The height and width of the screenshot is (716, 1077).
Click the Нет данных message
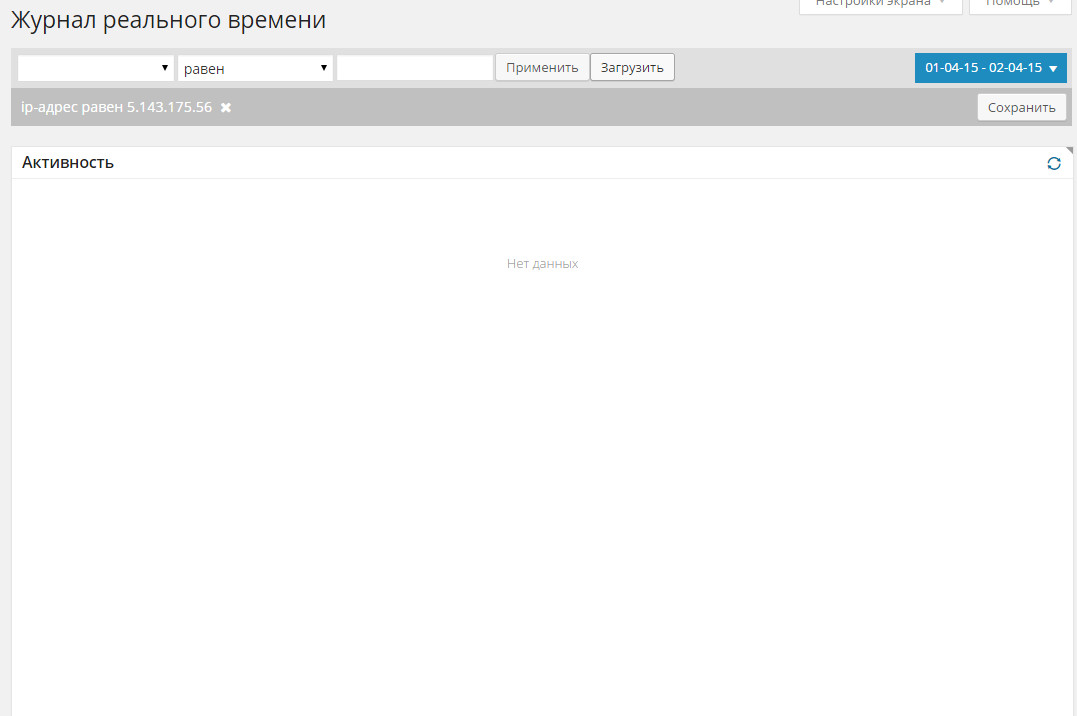point(543,264)
